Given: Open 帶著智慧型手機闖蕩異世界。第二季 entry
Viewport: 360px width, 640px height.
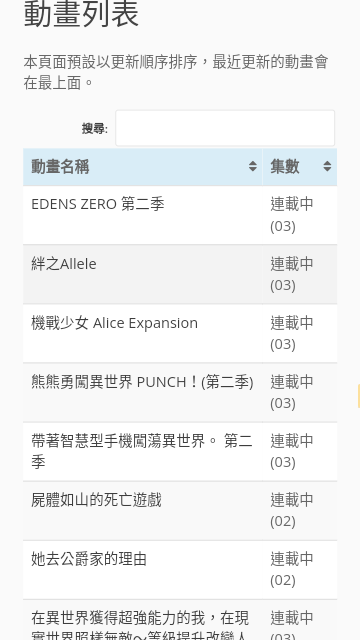Looking at the screenshot, I should [x=142, y=451].
